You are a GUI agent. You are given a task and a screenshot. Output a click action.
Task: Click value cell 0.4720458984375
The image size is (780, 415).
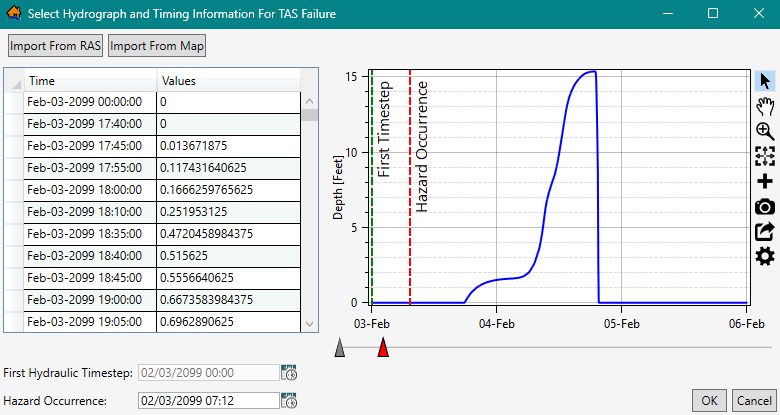(x=228, y=234)
